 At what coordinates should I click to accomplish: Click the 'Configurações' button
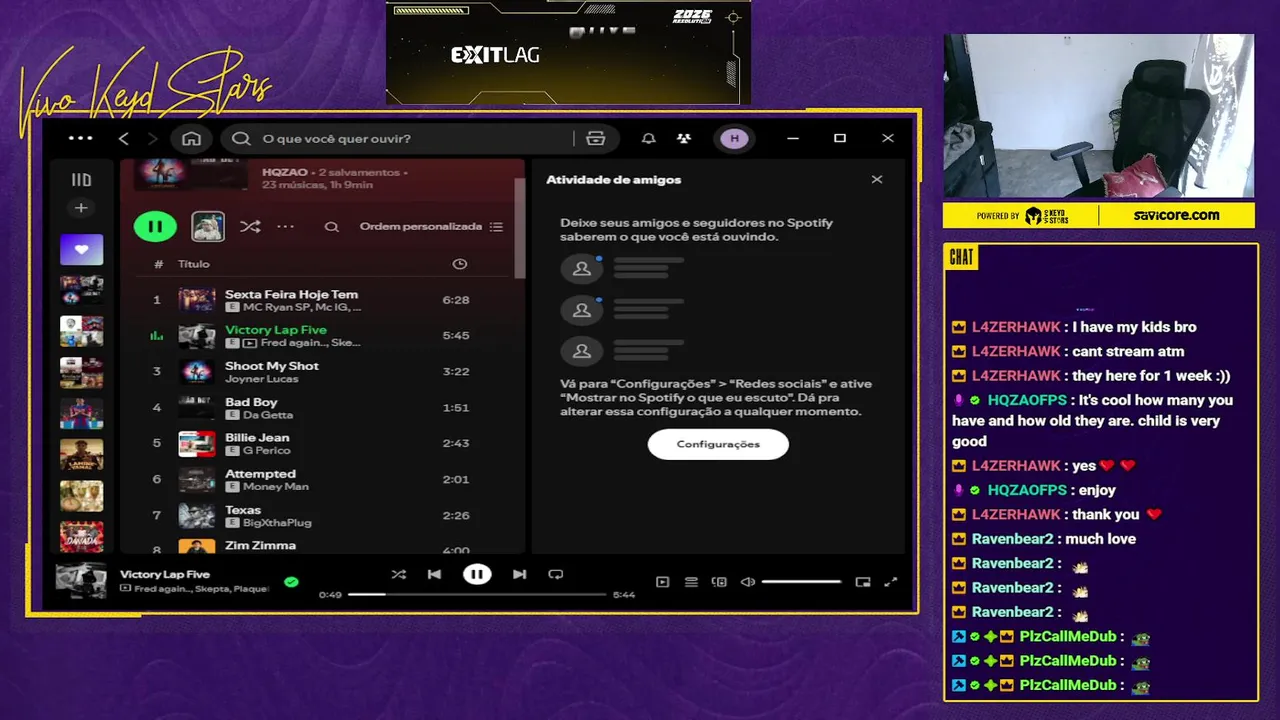(718, 444)
